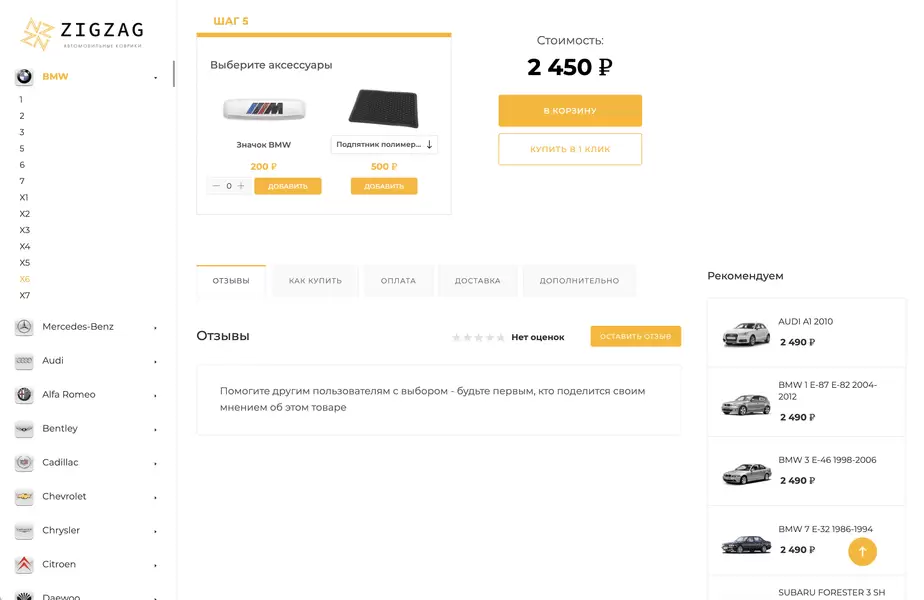Collapse the BMW model list

[155, 77]
